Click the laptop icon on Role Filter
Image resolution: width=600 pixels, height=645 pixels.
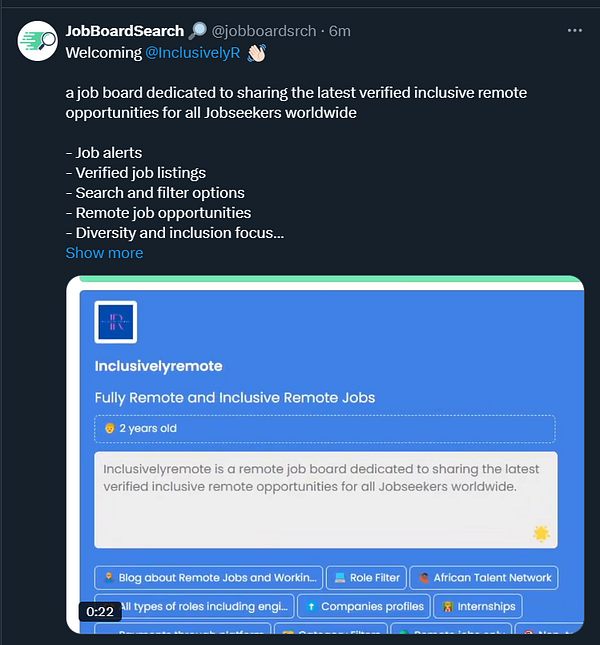pyautogui.click(x=339, y=577)
